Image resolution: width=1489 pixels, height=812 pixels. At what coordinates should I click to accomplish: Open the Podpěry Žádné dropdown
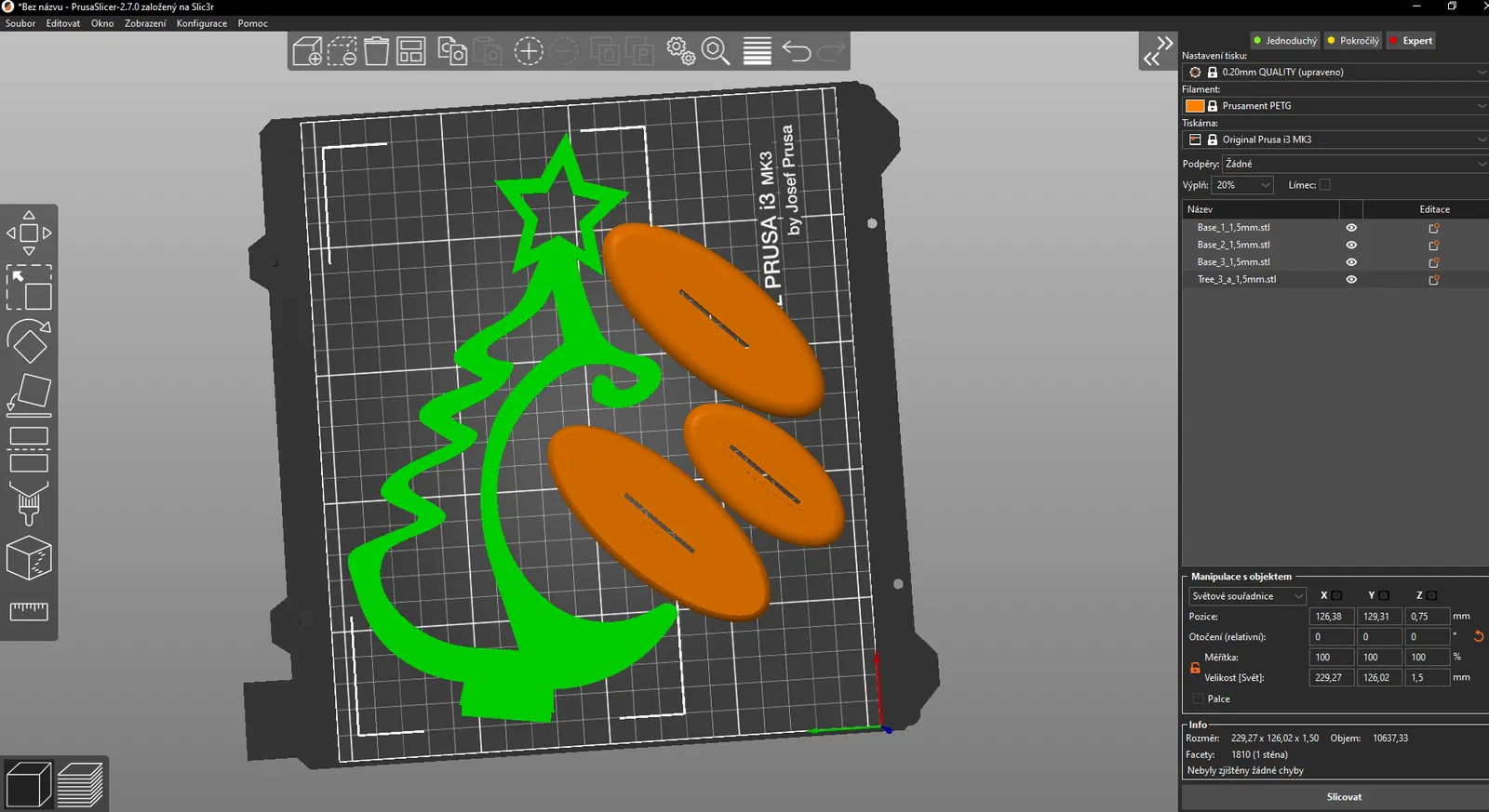pos(1355,164)
